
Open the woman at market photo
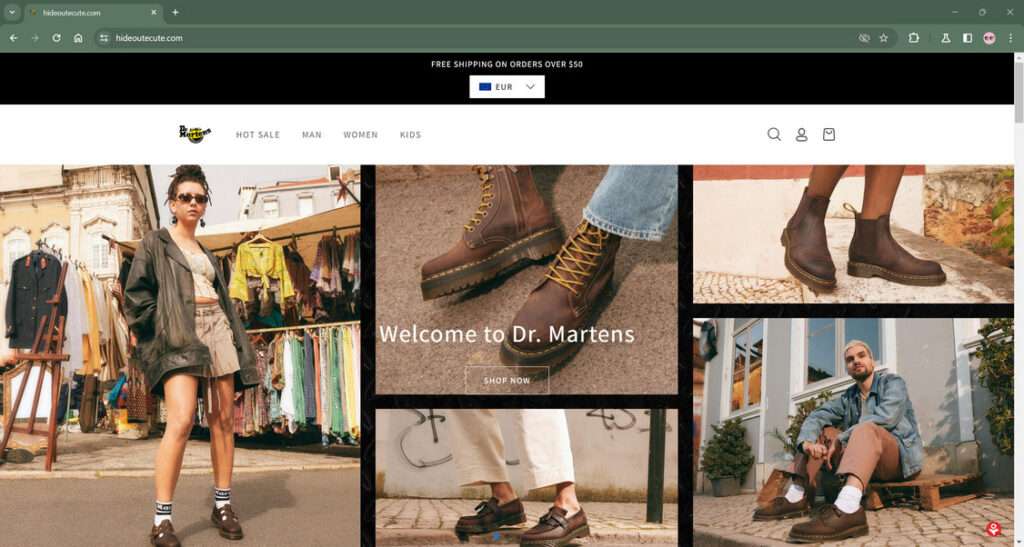tap(180, 356)
